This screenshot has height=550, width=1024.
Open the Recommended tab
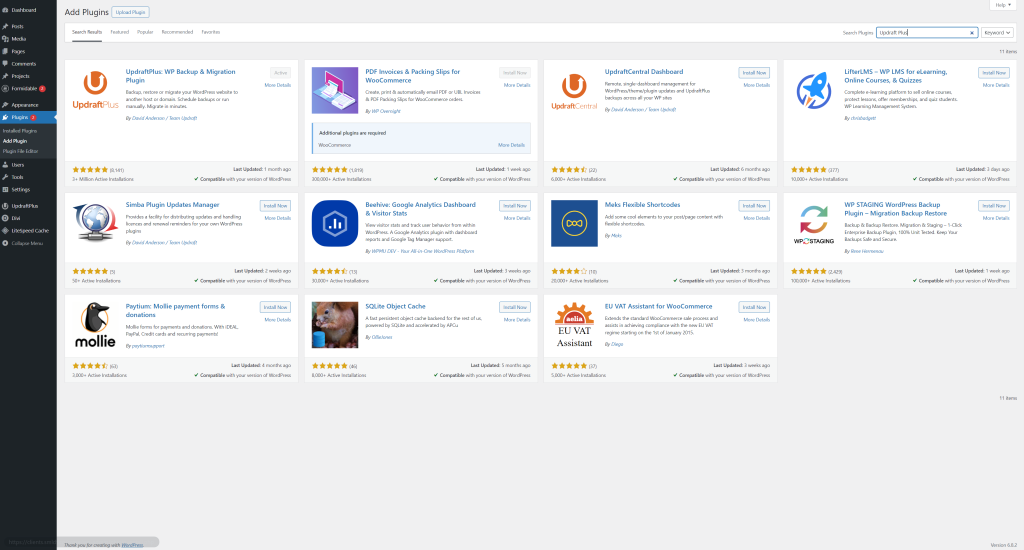[177, 32]
